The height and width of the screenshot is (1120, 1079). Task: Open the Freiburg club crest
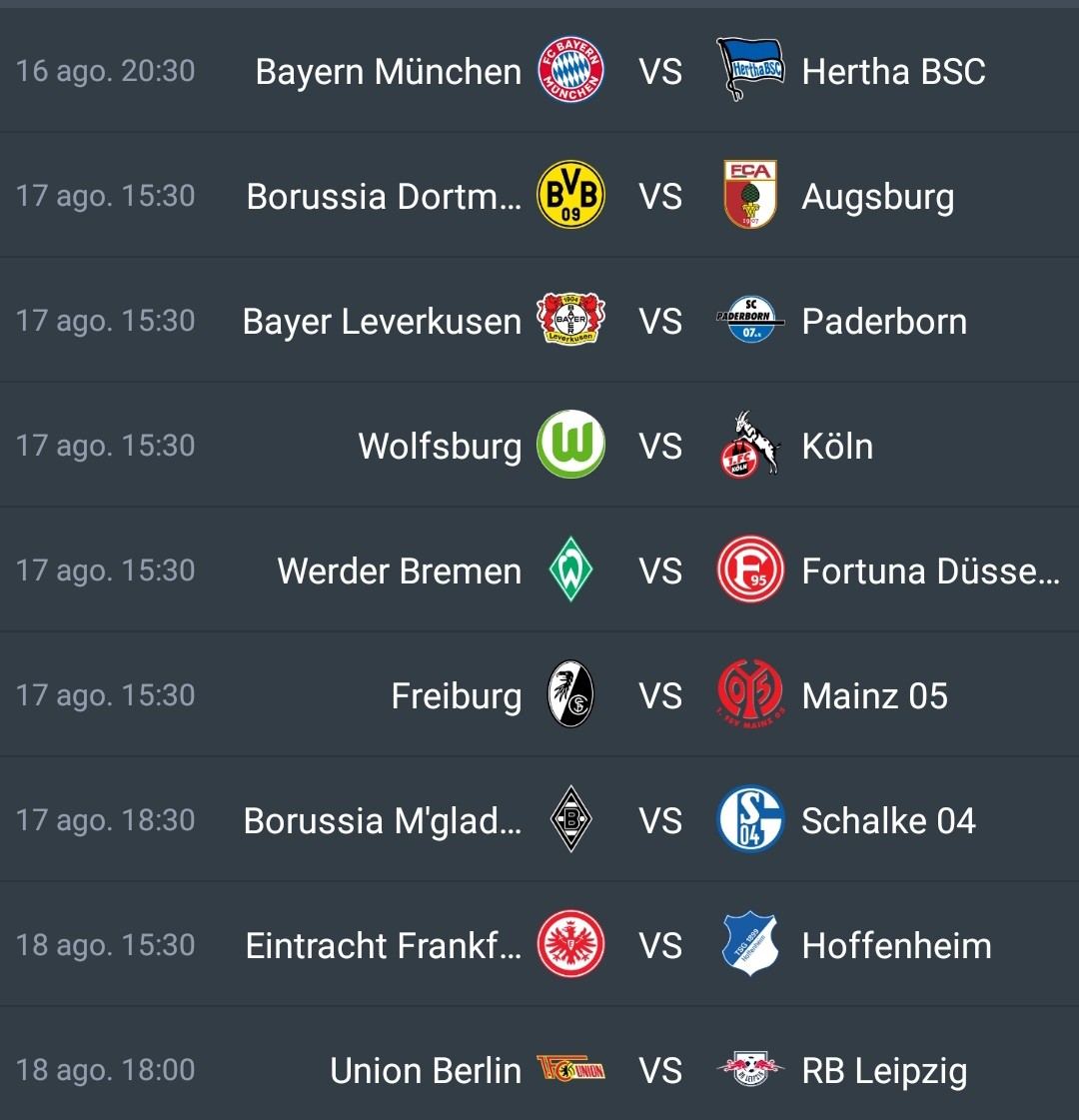pyautogui.click(x=570, y=694)
